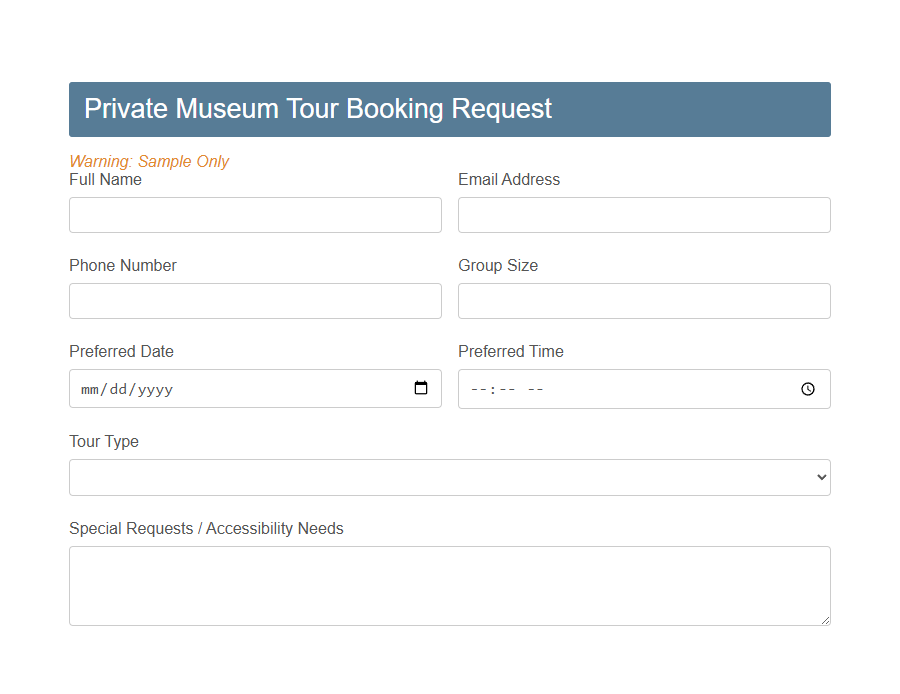This screenshot has width=900, height=694.
Task: Select the mm segment in Preferred Date
Action: click(87, 389)
